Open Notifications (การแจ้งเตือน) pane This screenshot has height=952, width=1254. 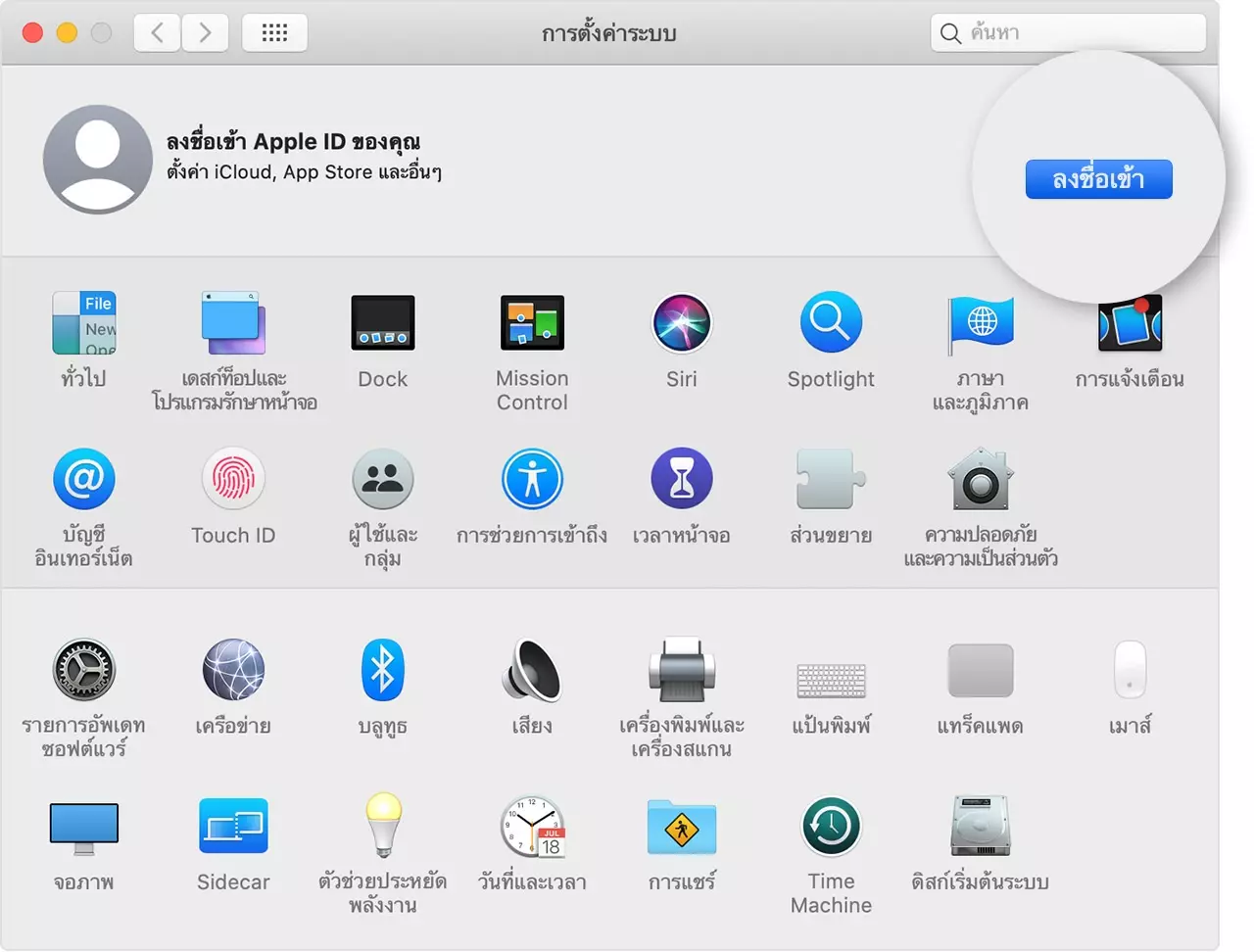1130,325
